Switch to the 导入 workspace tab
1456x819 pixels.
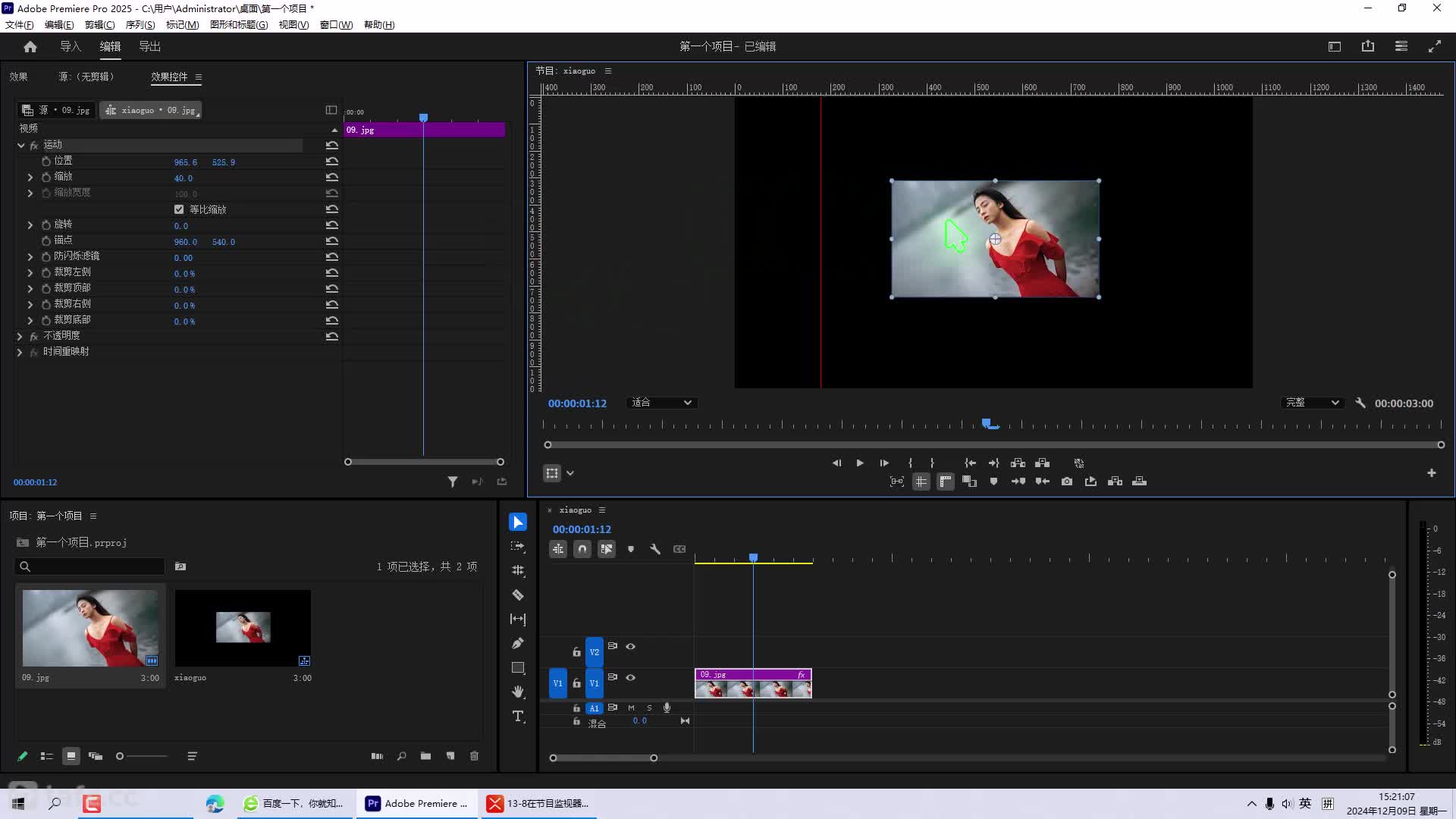[71, 46]
